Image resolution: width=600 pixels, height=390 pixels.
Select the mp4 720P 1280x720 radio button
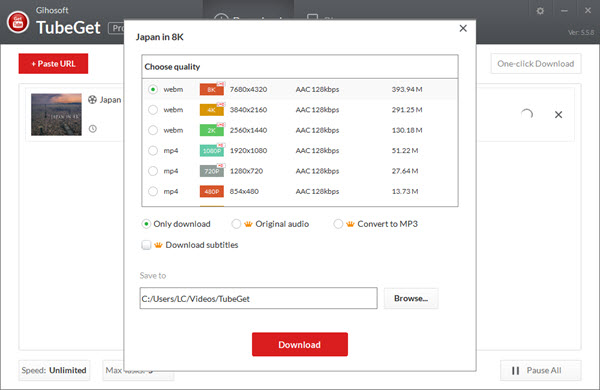tap(153, 171)
